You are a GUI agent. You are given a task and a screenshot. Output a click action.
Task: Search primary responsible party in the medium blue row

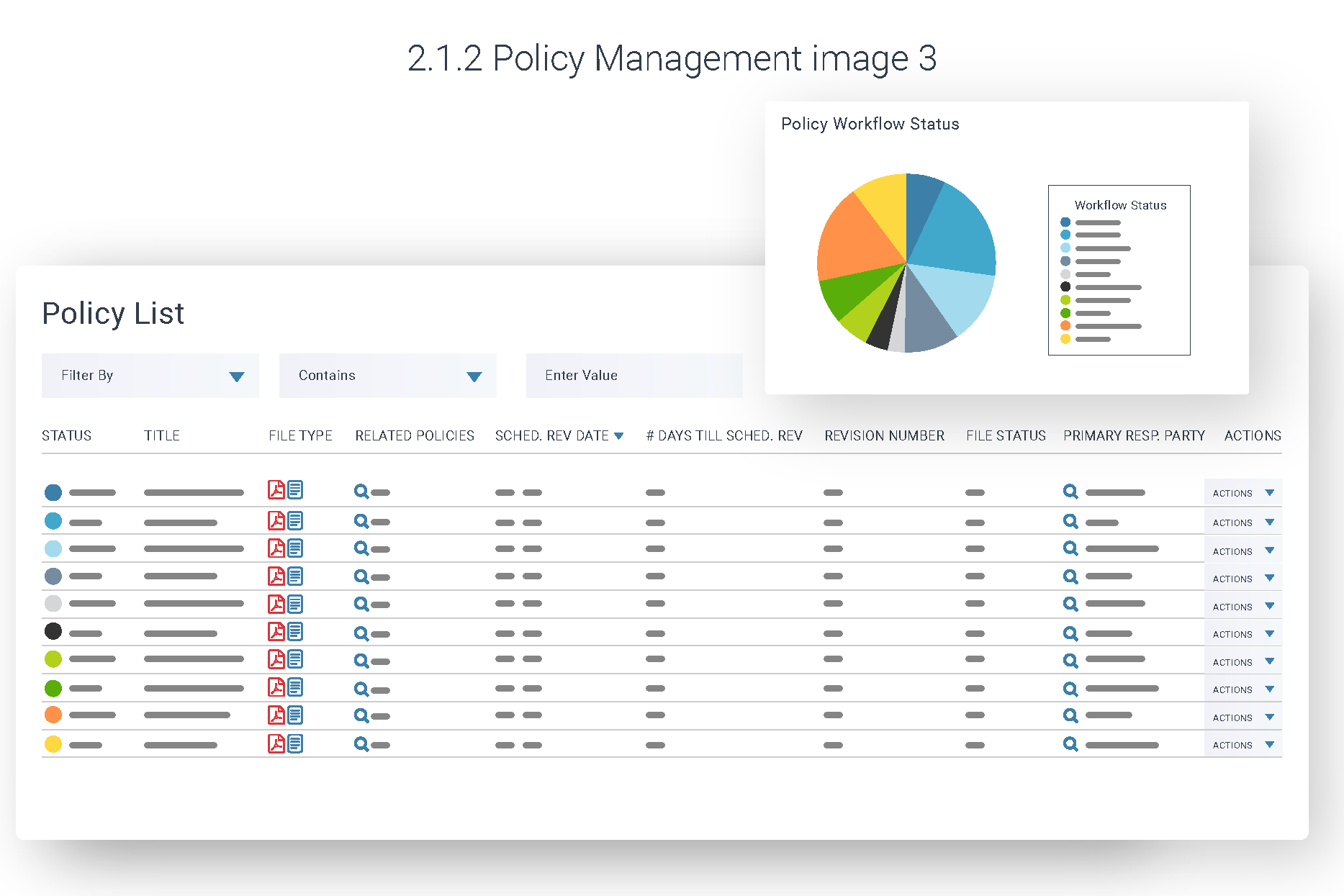coord(1070,521)
